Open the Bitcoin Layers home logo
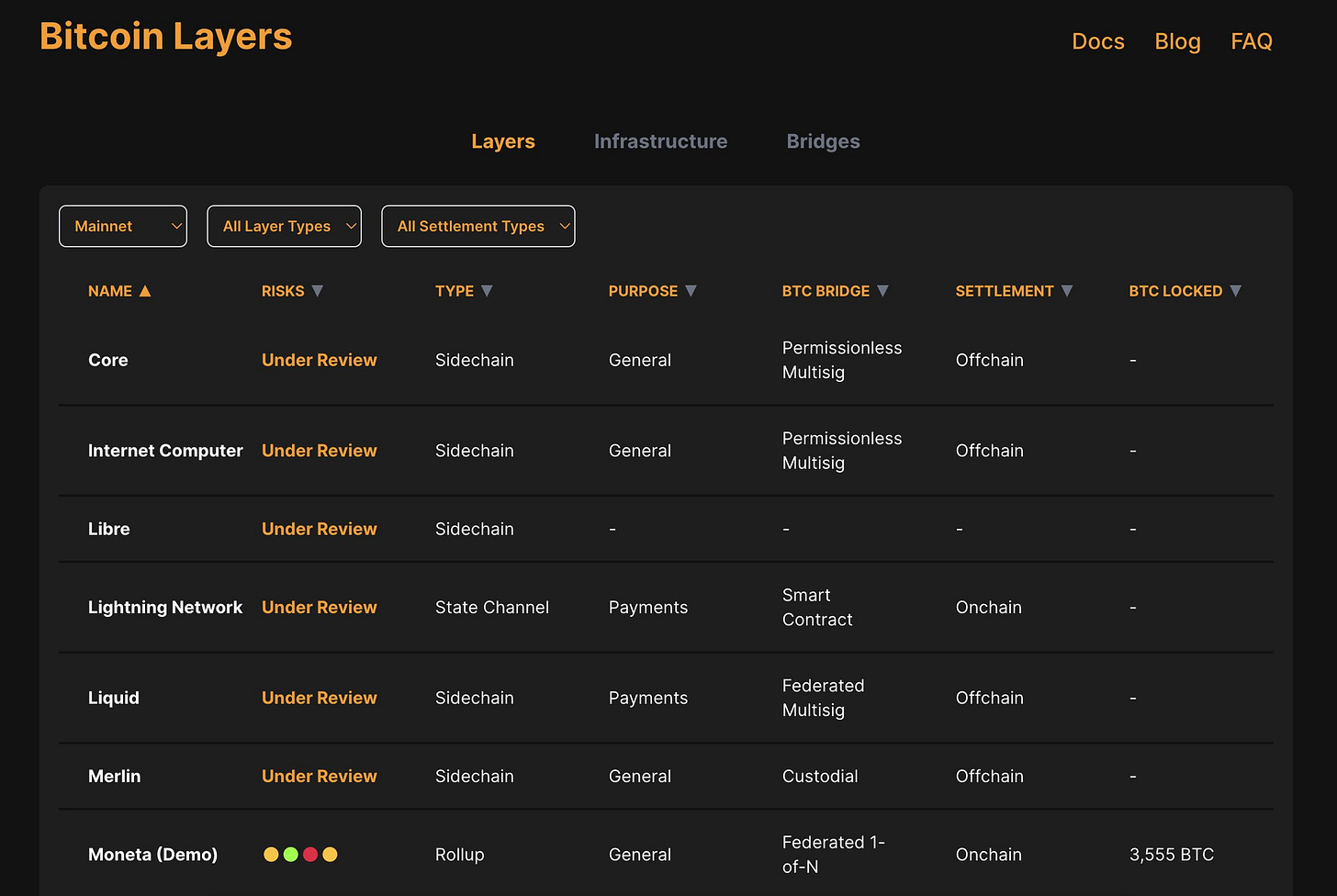This screenshot has width=1337, height=896. click(x=165, y=37)
